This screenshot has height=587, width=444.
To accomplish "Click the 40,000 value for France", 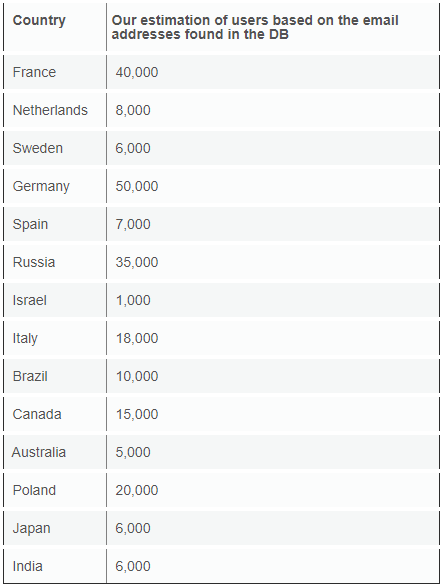I will [x=137, y=72].
